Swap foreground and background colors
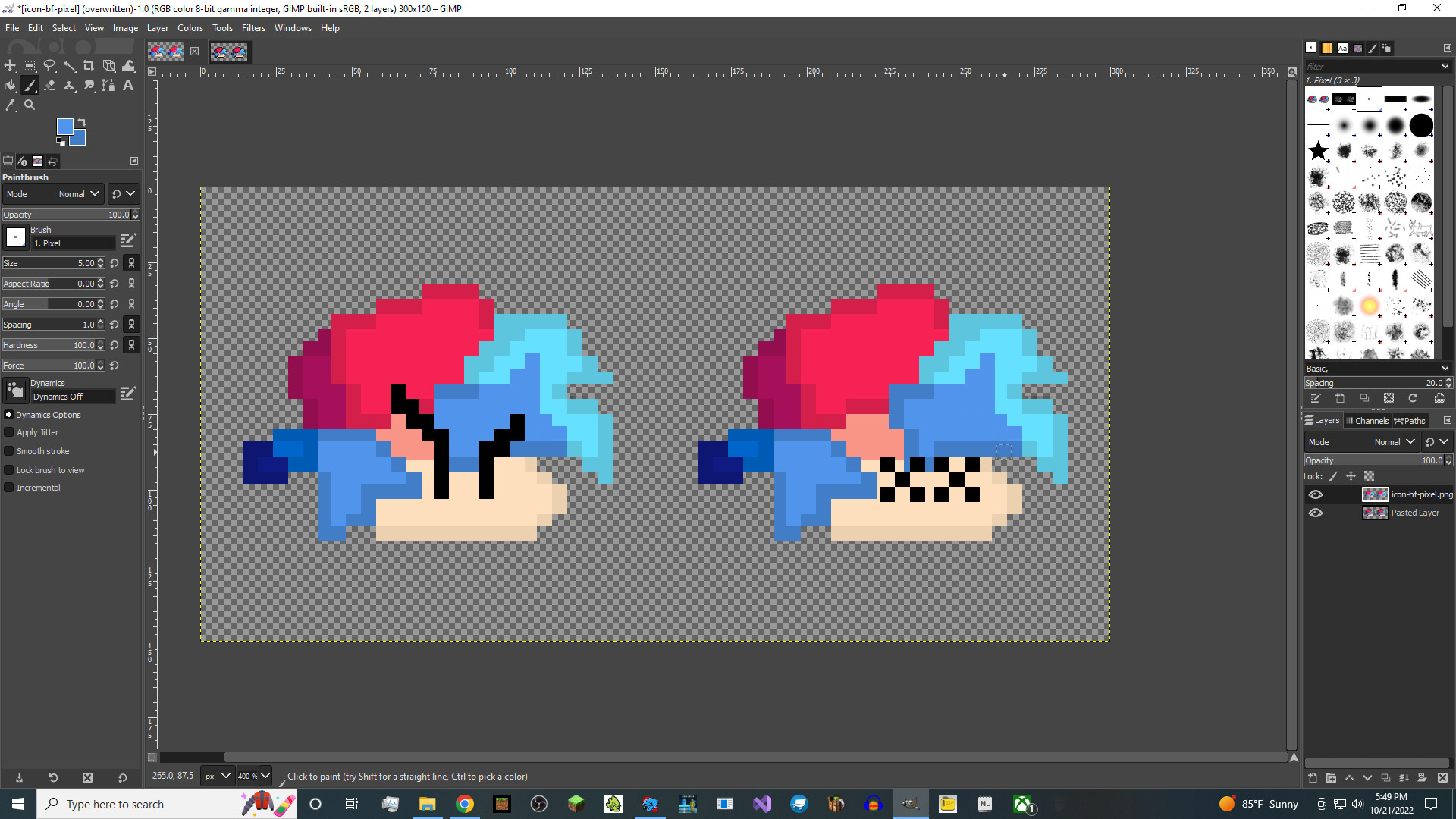 82,121
